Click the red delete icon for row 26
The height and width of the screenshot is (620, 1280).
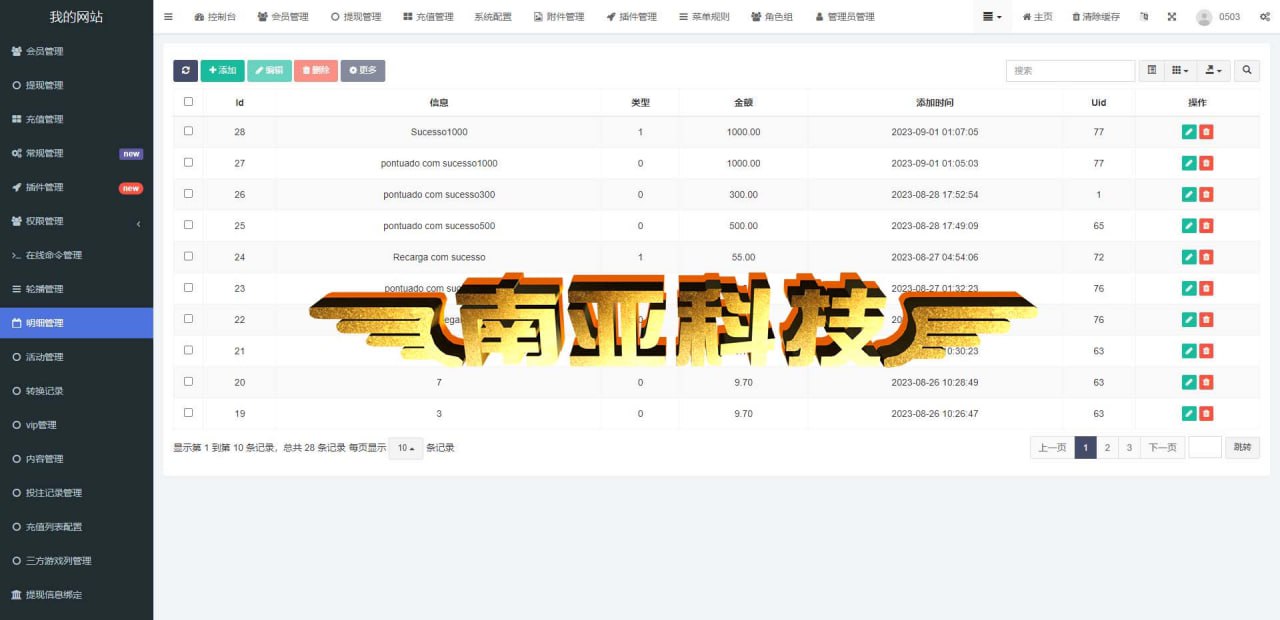(x=1206, y=195)
